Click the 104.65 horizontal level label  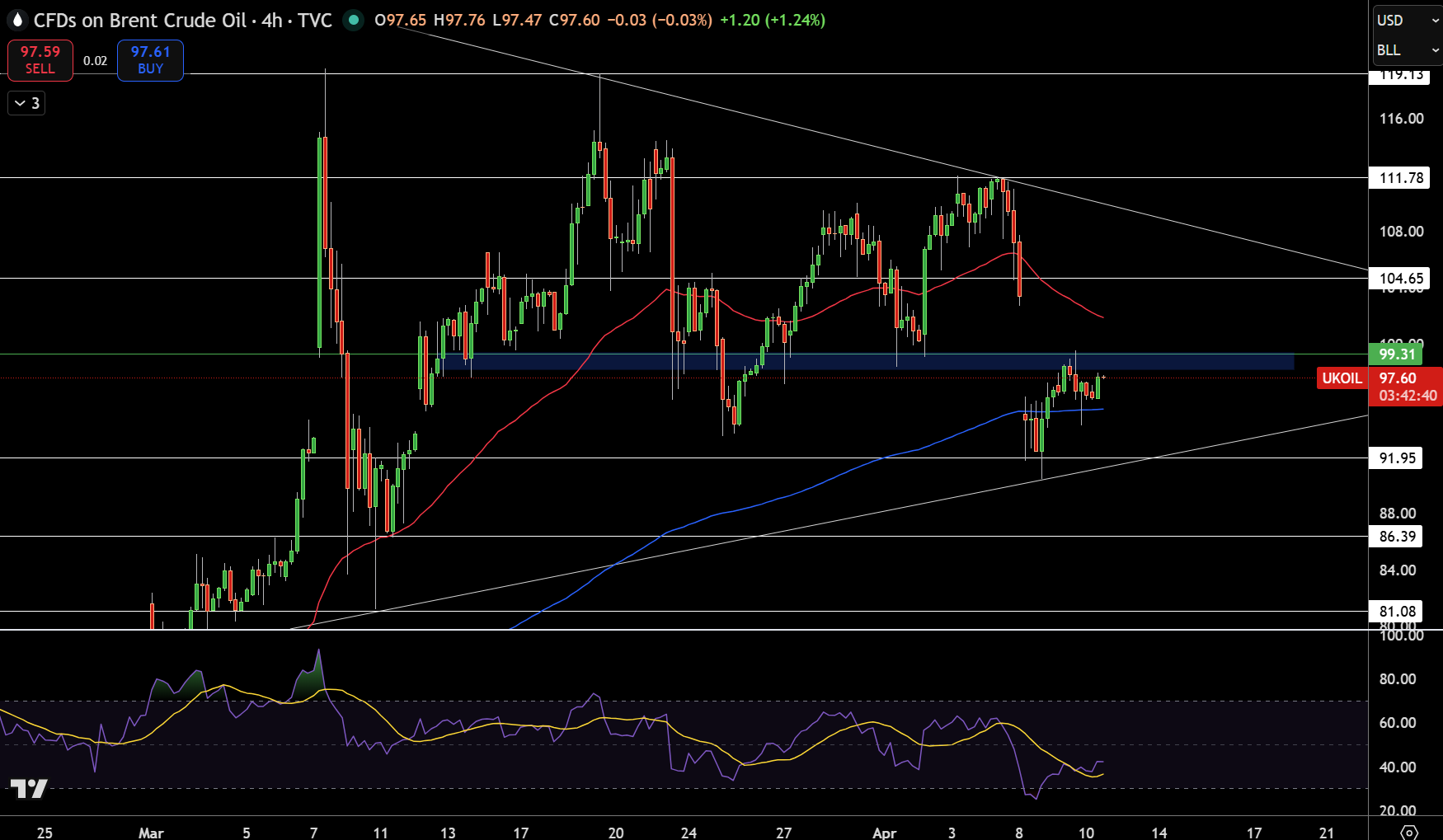click(1401, 279)
